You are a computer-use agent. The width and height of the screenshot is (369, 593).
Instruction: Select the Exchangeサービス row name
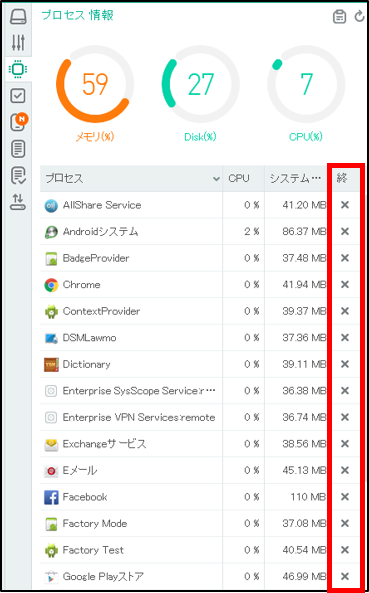coord(104,444)
